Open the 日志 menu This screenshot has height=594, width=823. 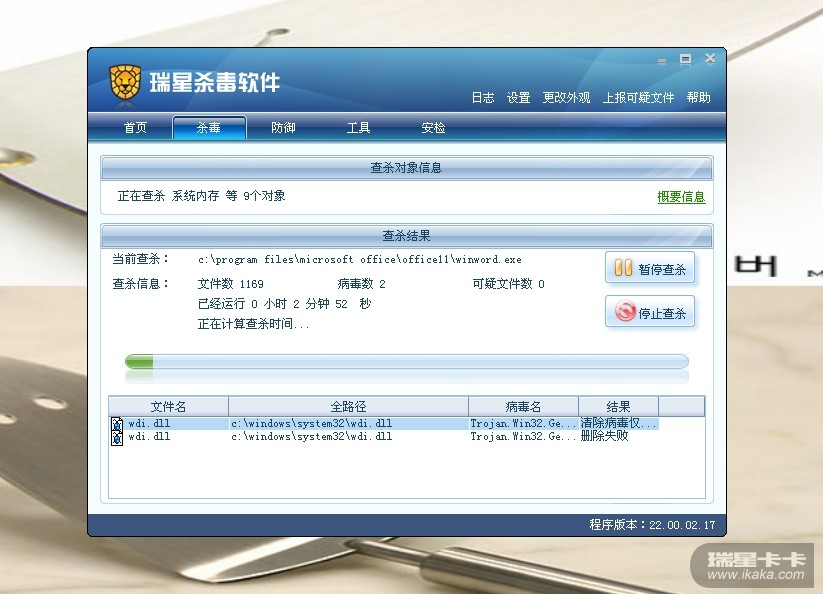(x=482, y=98)
